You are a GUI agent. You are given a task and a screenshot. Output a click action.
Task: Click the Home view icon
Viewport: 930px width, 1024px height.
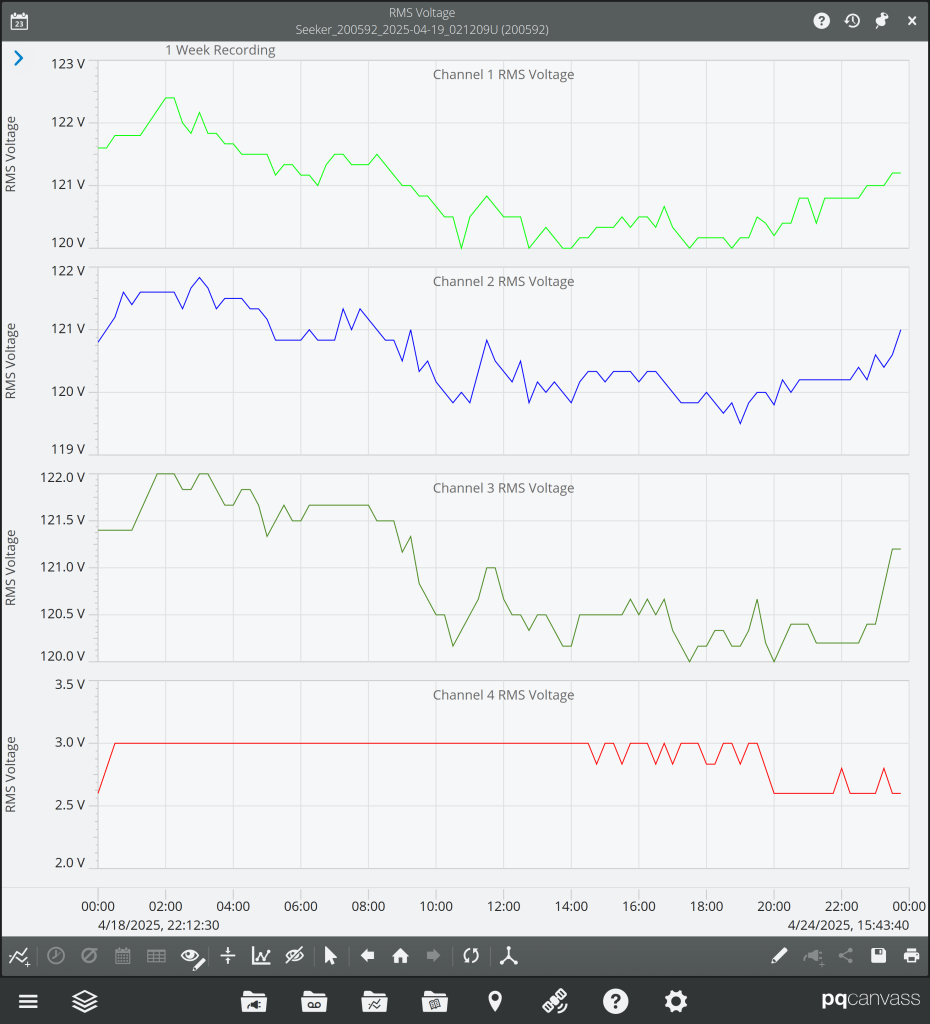tap(400, 955)
